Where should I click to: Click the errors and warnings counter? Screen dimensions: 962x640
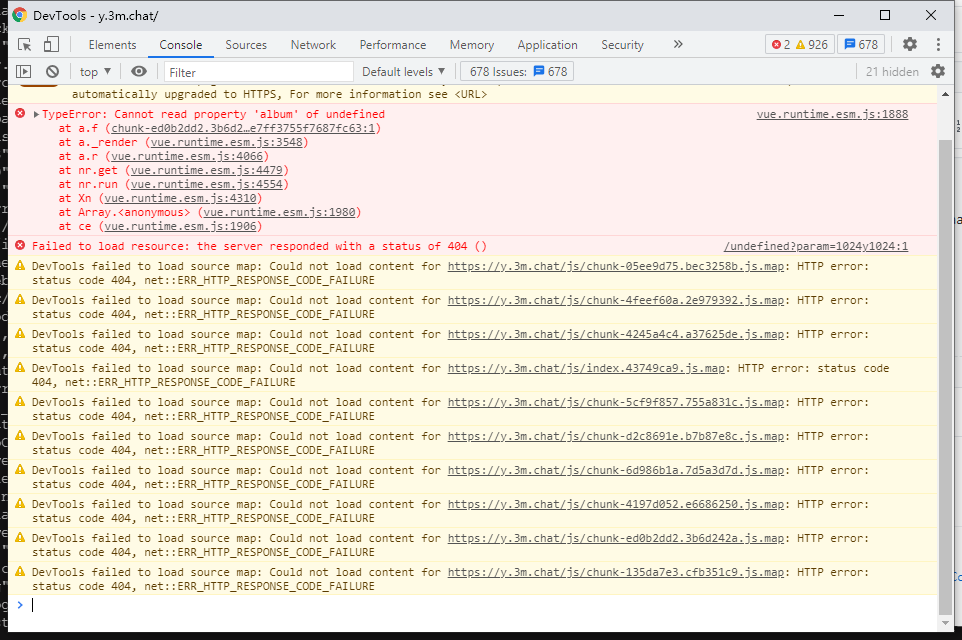pyautogui.click(x=800, y=44)
